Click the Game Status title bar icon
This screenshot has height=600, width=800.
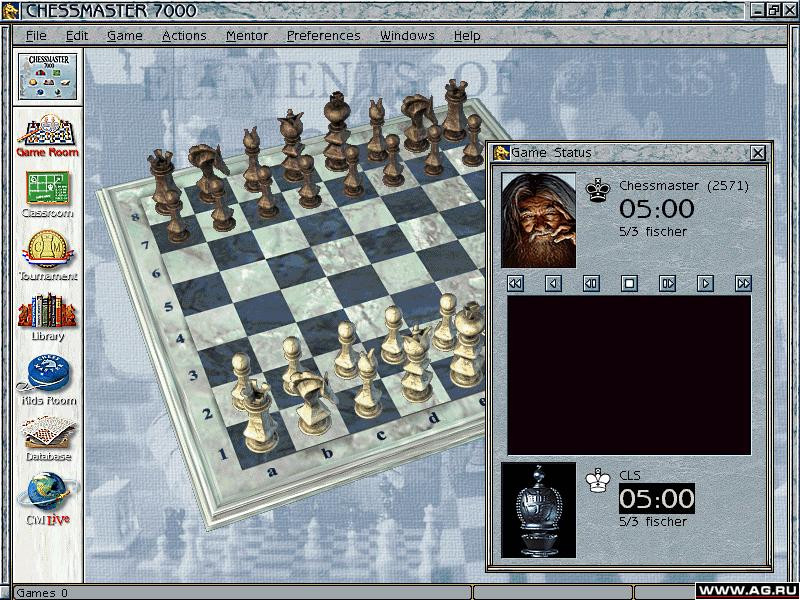click(x=502, y=153)
